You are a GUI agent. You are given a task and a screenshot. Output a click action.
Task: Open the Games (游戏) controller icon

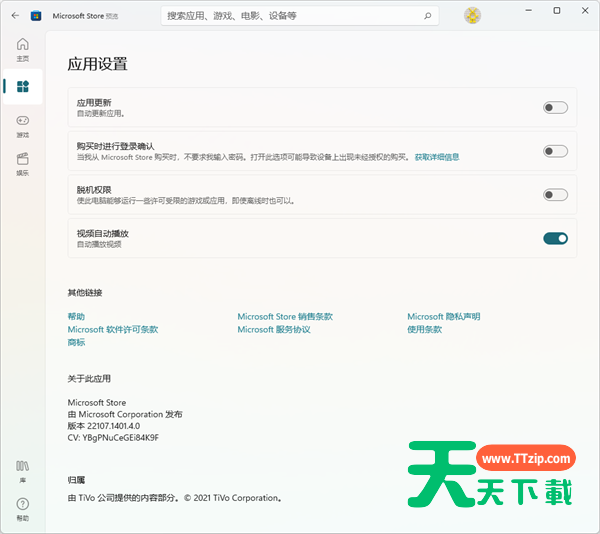point(22,125)
